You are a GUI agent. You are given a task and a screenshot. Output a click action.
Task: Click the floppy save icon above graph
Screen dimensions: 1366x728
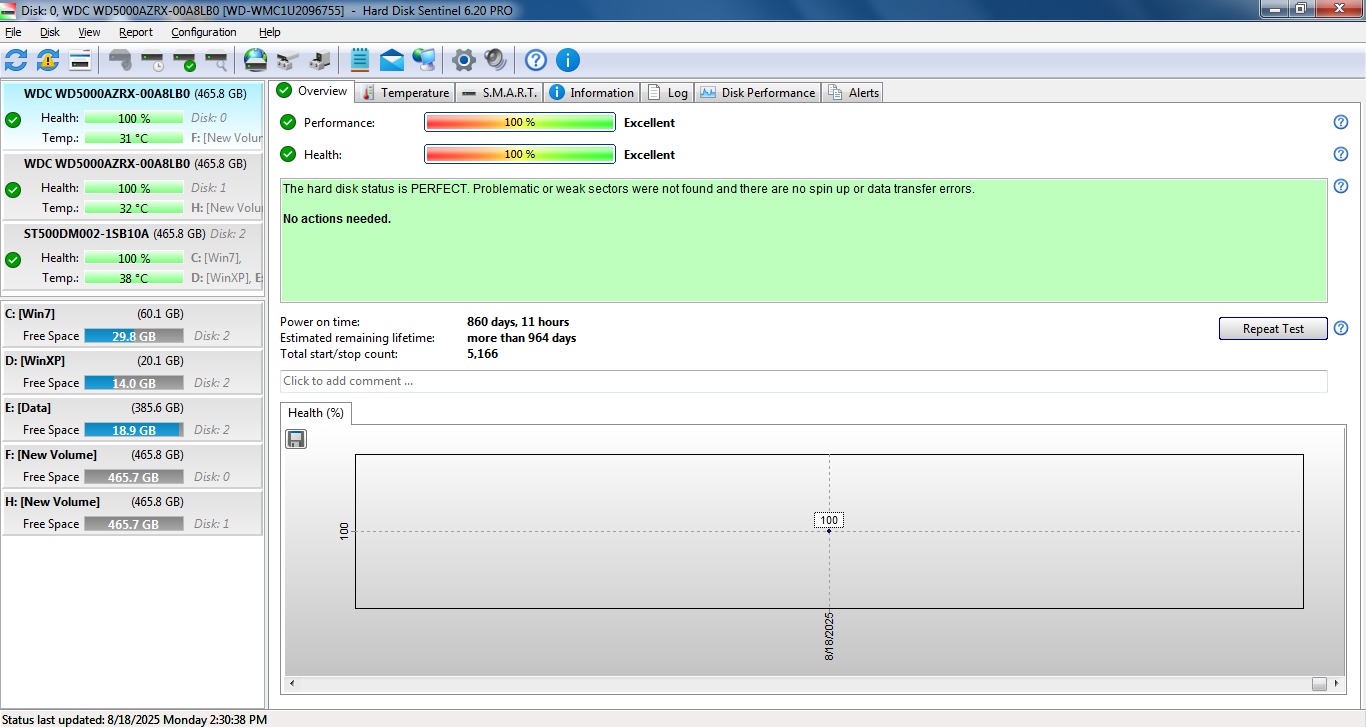click(296, 439)
